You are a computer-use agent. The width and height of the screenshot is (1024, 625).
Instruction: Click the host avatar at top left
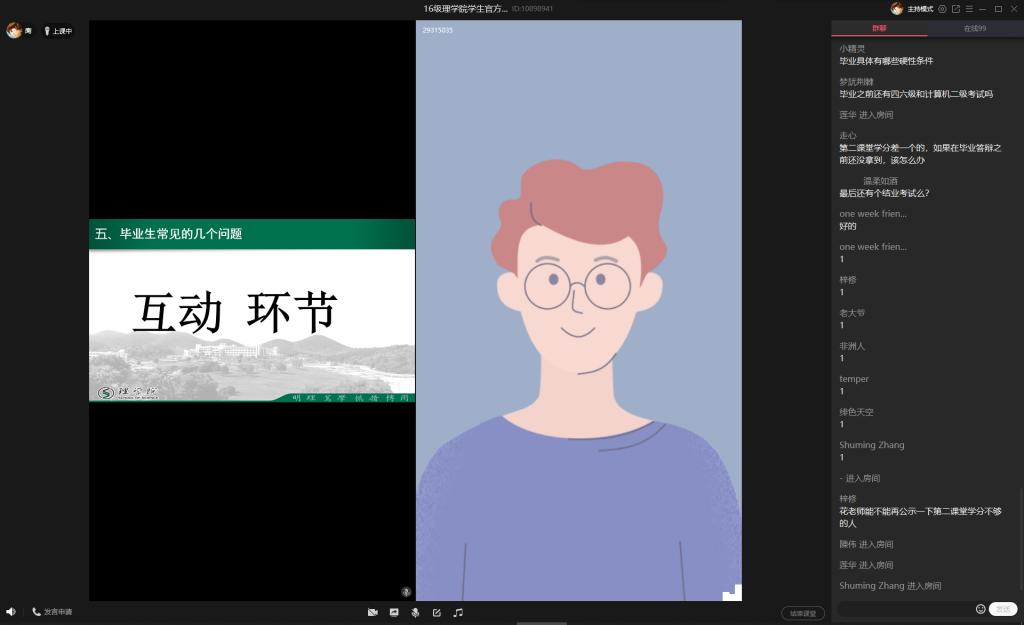pos(14,31)
